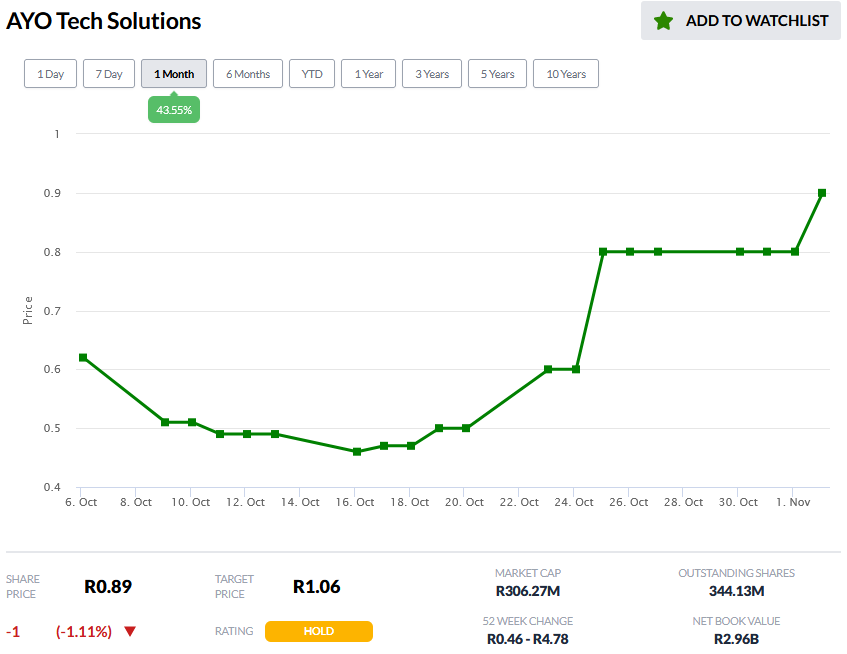Click the red down-arrow price change icon
Viewport: 847px width, 654px height.
[130, 631]
